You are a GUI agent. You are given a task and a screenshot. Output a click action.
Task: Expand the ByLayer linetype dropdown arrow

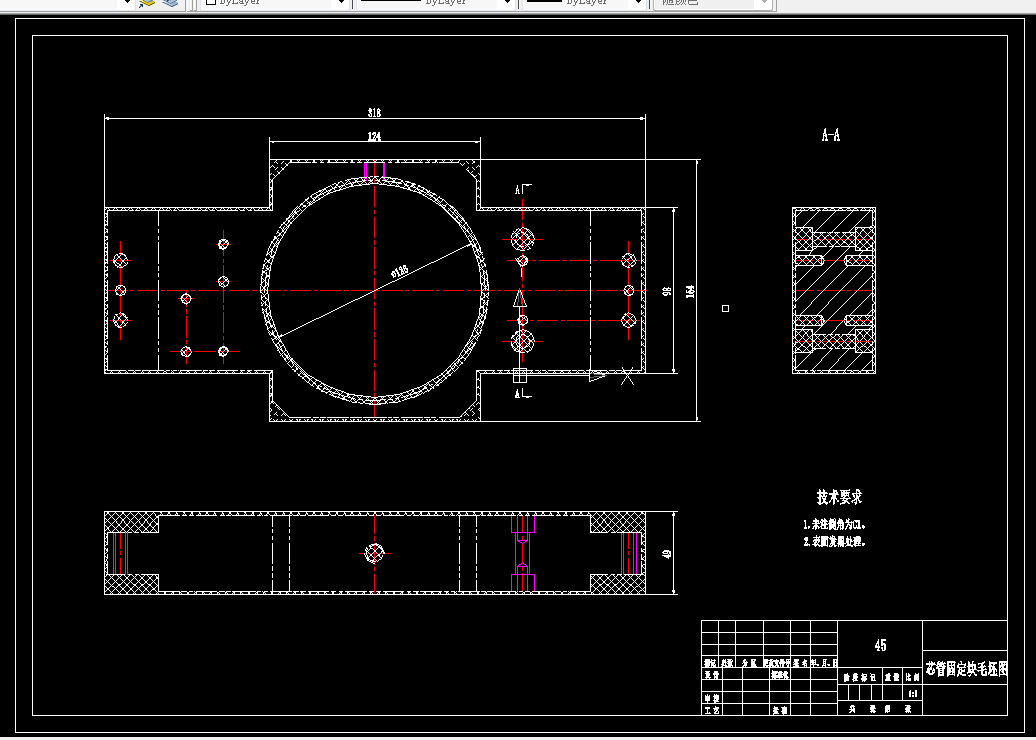point(507,3)
